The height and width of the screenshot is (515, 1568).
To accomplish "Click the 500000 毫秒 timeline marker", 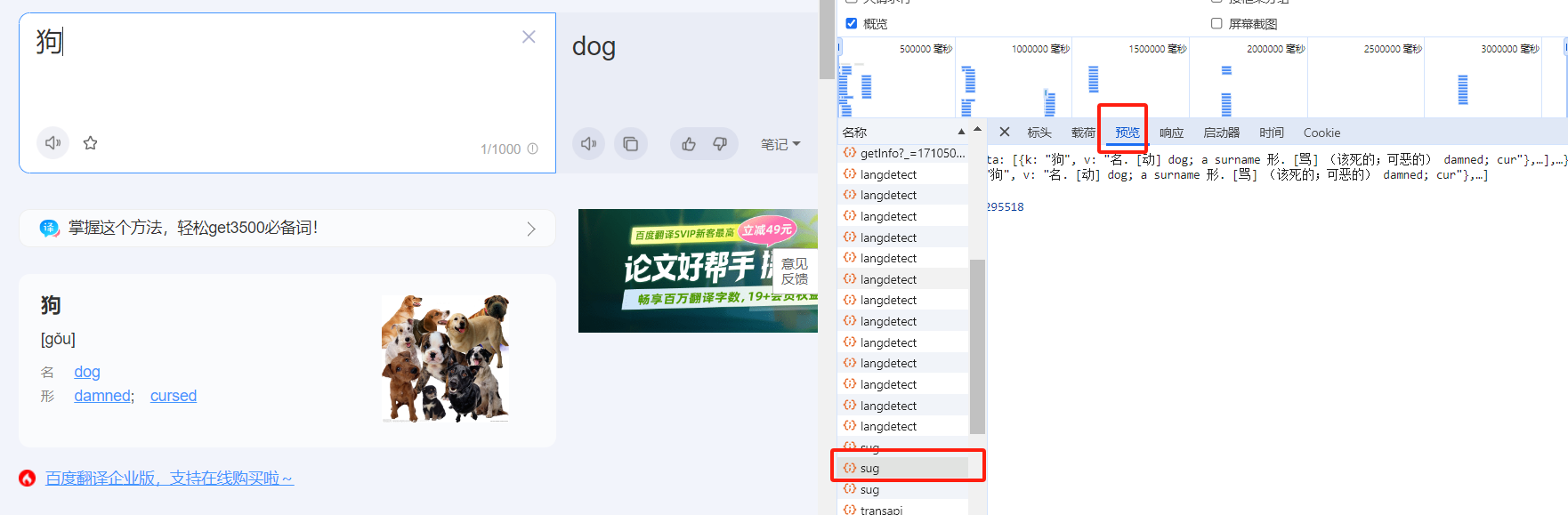I will pyautogui.click(x=925, y=49).
